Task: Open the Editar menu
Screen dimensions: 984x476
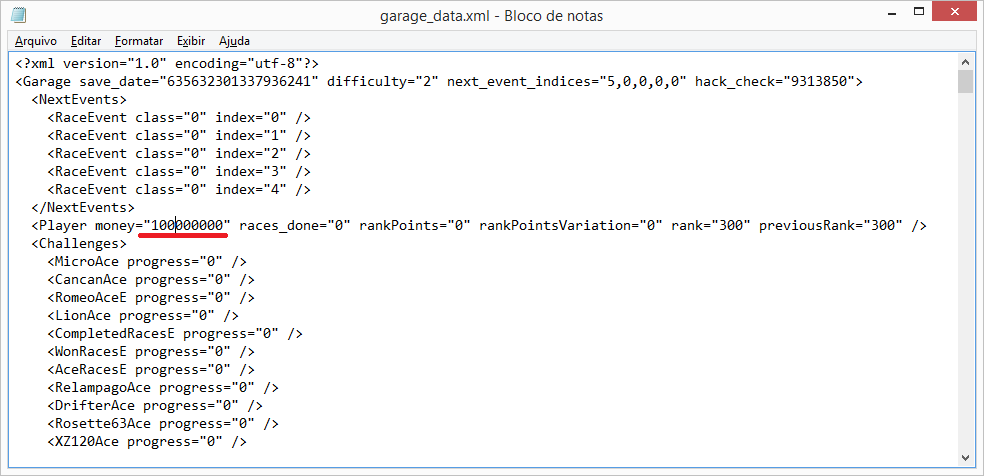Action: pyautogui.click(x=86, y=41)
